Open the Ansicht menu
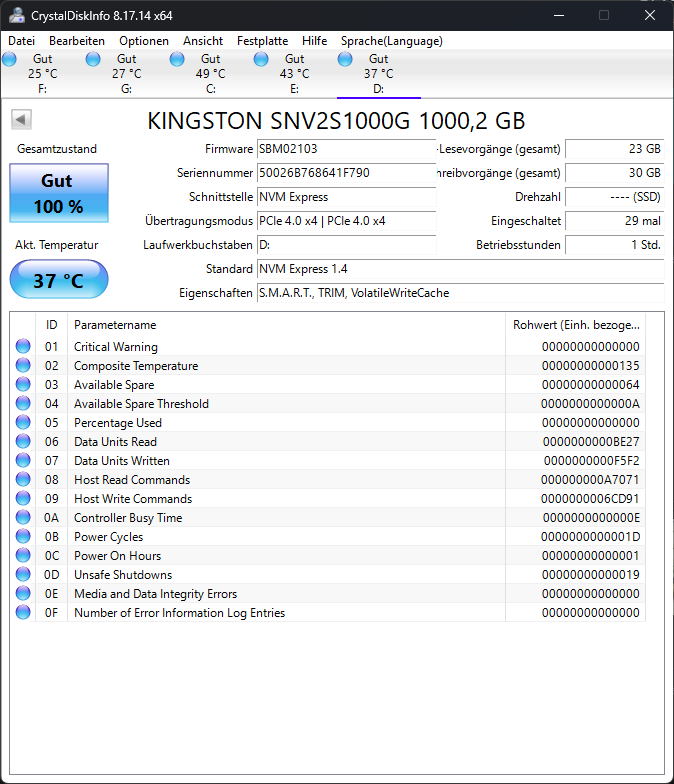The height and width of the screenshot is (784, 674). [203, 41]
